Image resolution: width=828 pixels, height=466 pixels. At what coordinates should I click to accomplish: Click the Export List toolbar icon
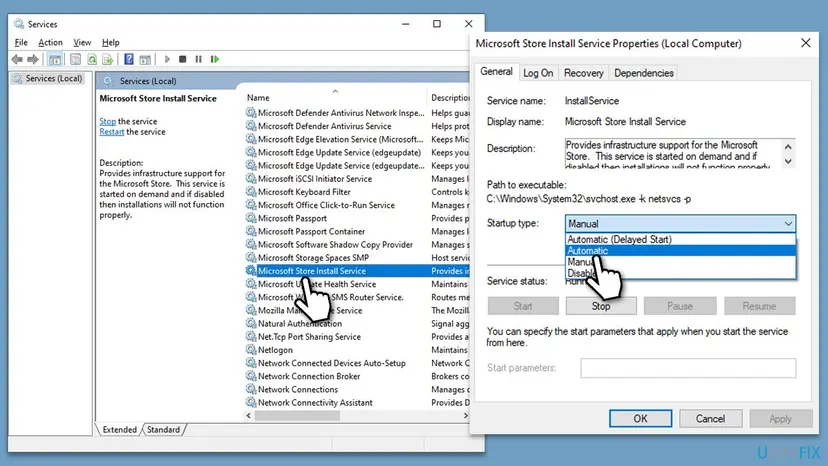(108, 59)
